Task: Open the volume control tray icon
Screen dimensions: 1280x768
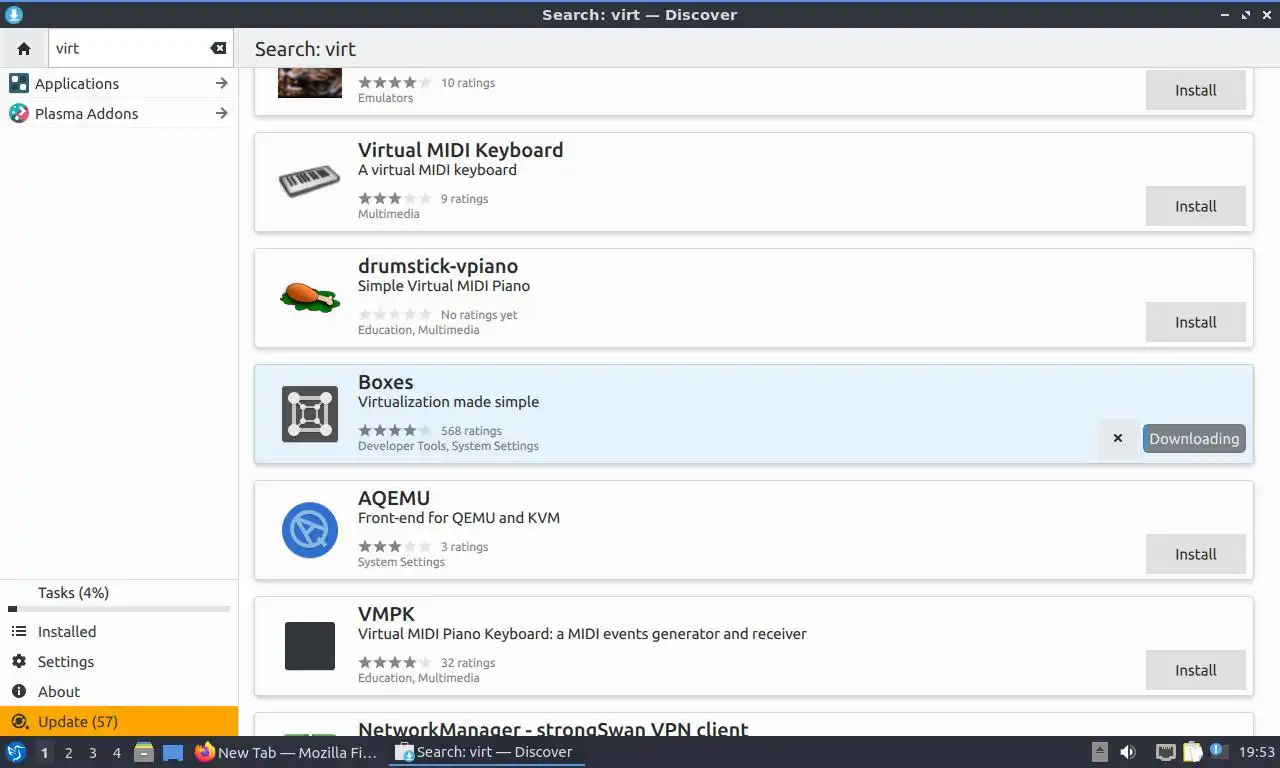Action: click(x=1128, y=752)
